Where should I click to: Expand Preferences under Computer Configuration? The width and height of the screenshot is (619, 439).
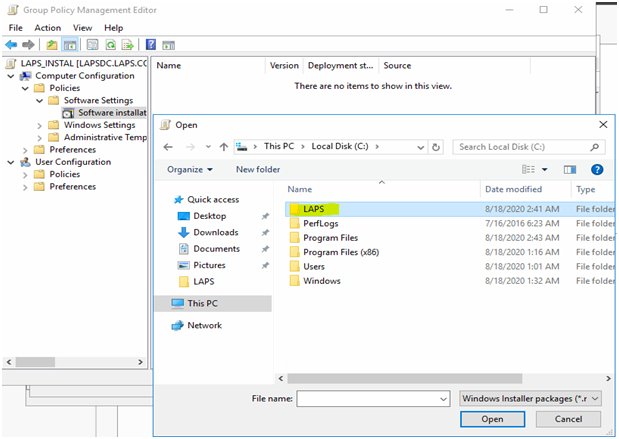pos(25,150)
